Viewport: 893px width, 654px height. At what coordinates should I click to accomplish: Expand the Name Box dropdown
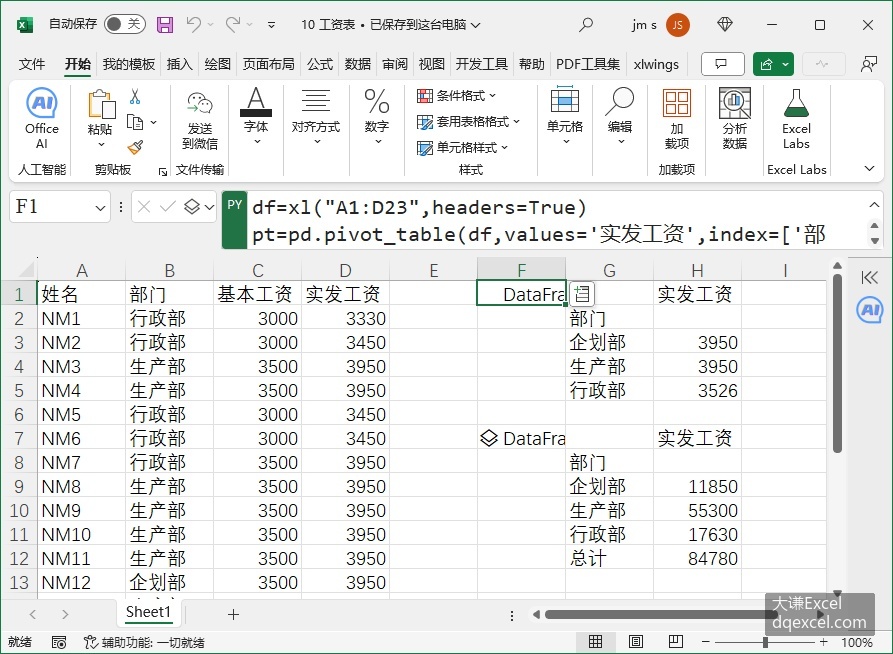100,208
